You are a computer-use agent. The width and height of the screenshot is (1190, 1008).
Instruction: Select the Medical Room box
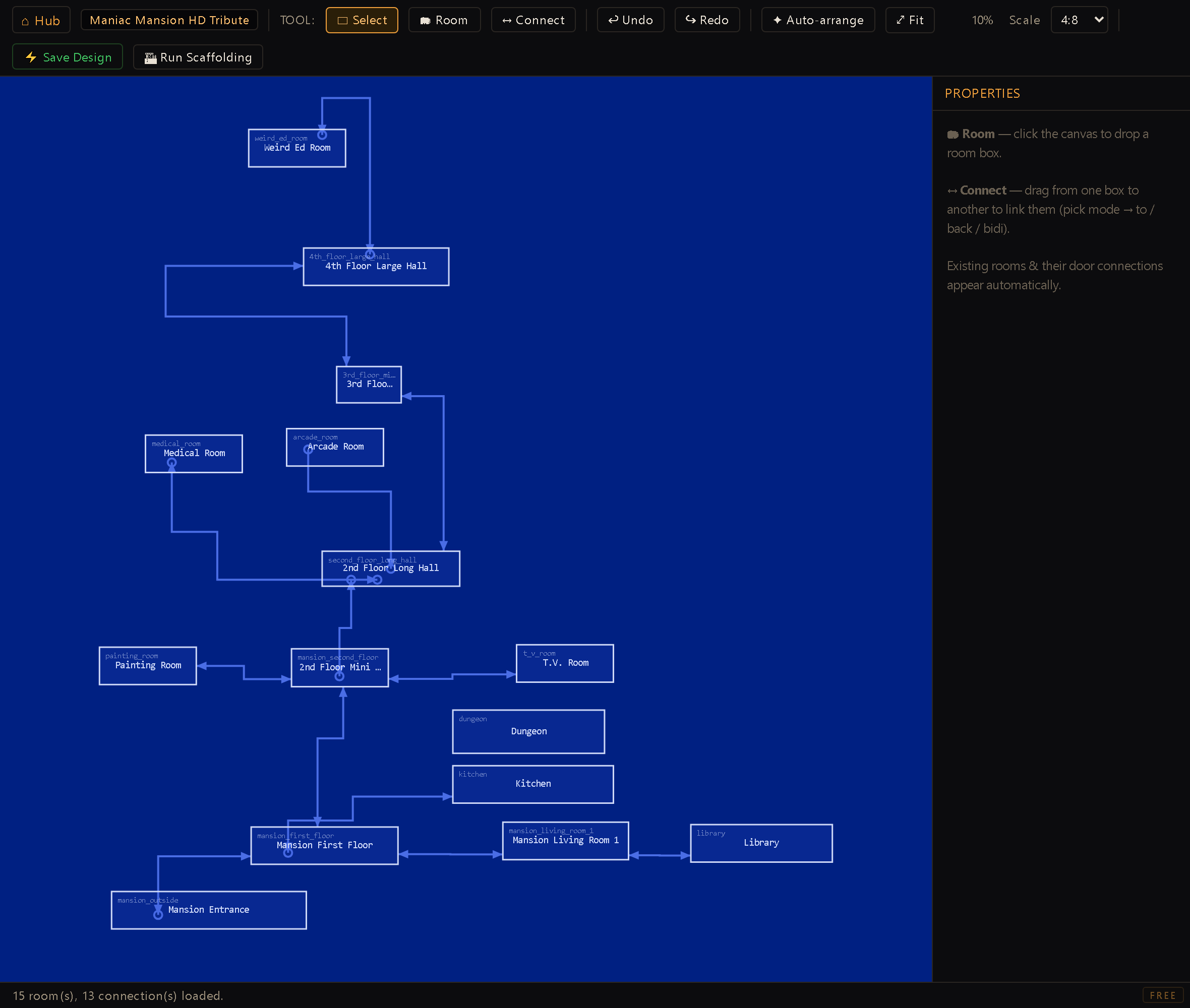pyautogui.click(x=194, y=454)
